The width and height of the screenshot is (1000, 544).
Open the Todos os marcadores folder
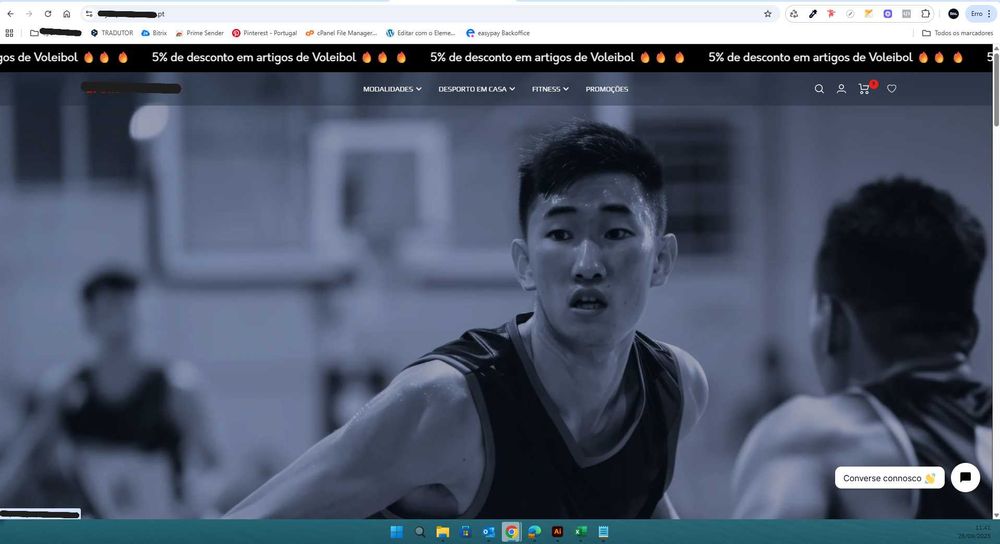[957, 33]
